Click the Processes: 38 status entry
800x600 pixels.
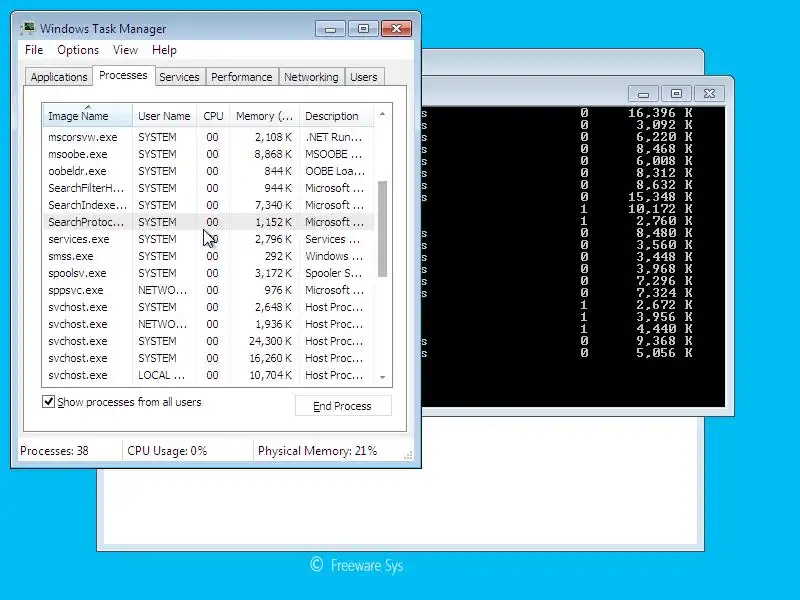[x=54, y=451]
